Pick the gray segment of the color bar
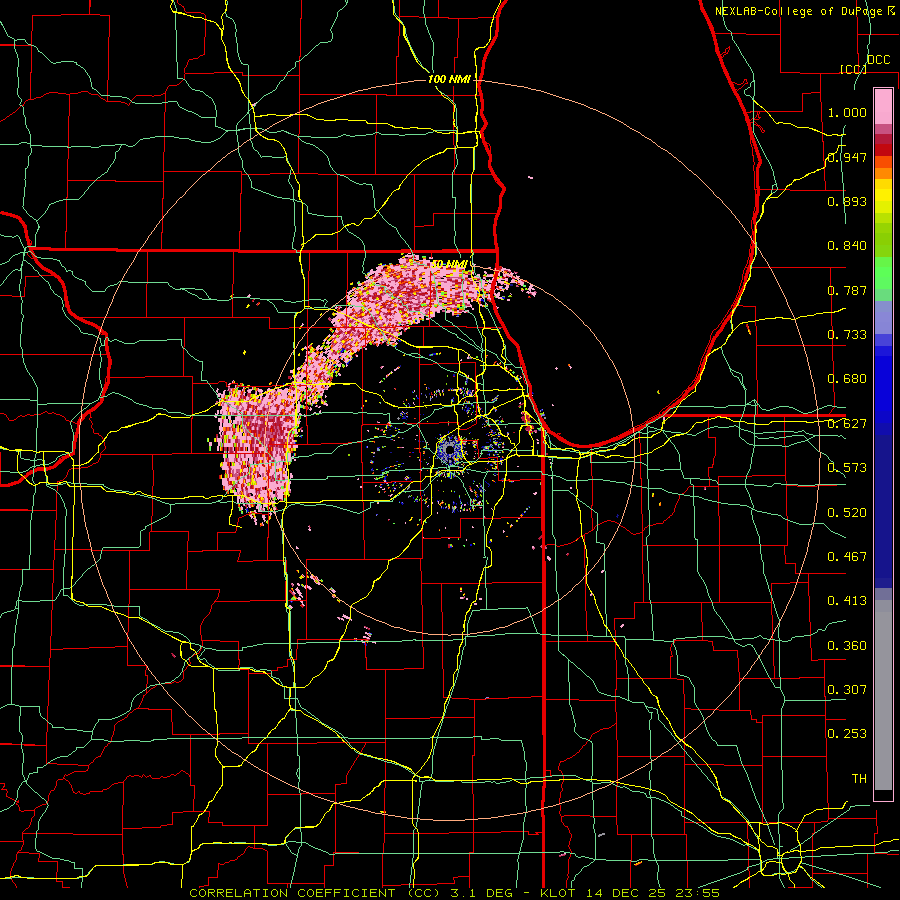The image size is (900, 900). tap(883, 695)
